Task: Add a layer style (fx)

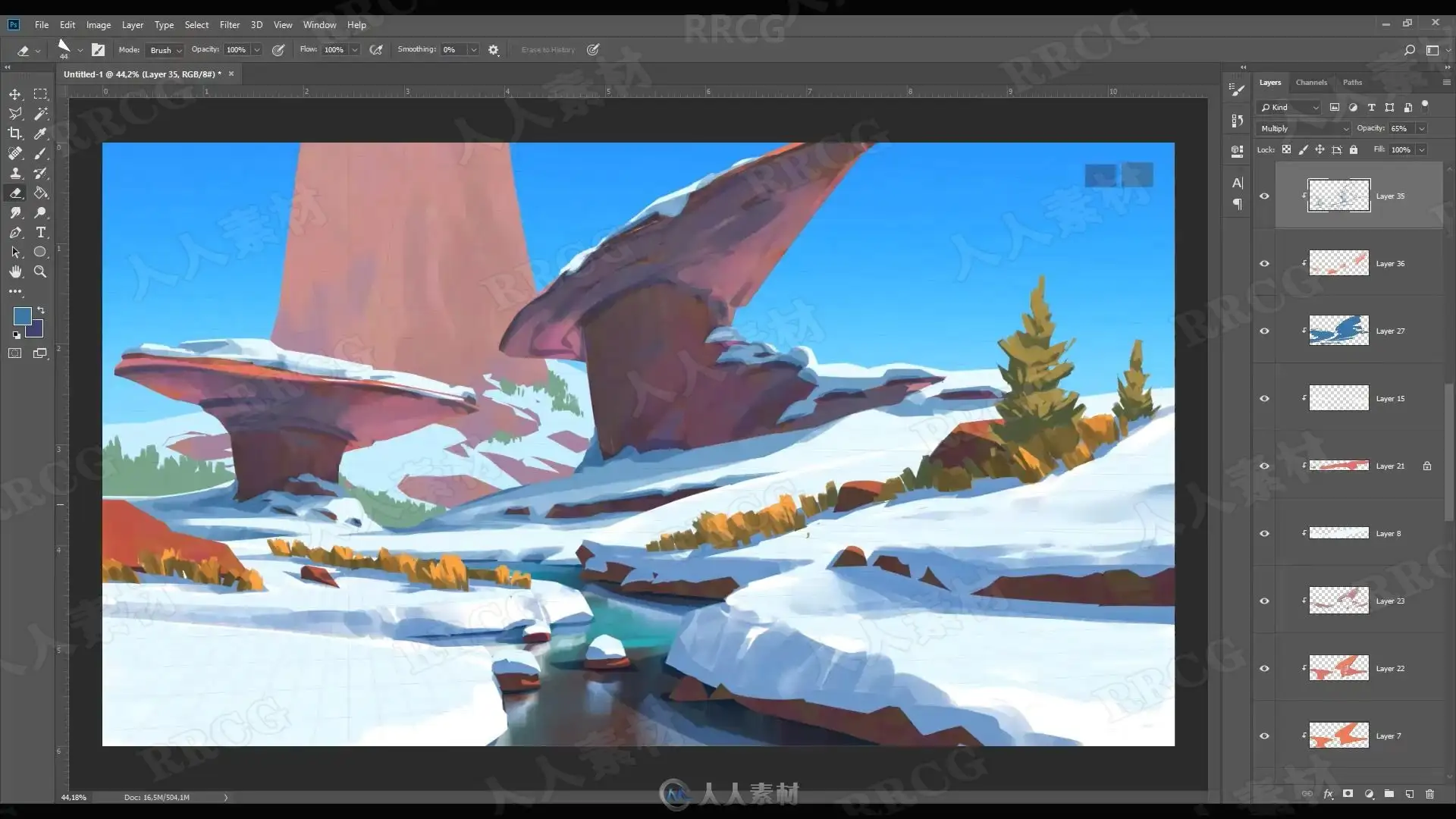Action: 1328,794
